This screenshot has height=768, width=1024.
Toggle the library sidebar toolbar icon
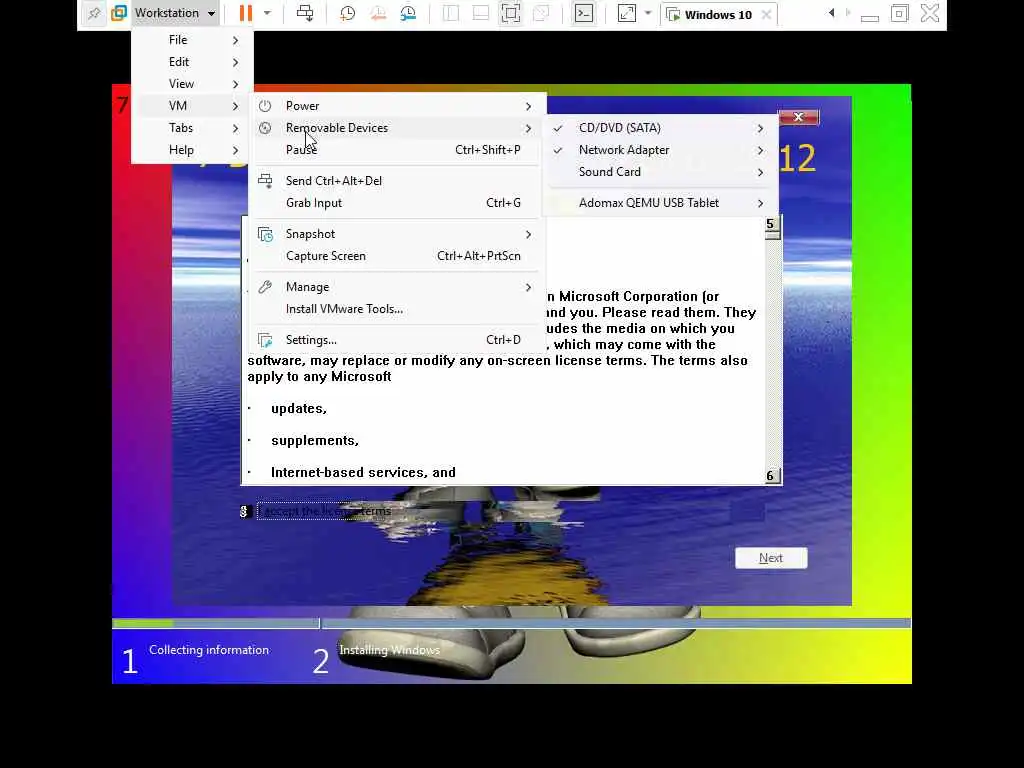(451, 13)
